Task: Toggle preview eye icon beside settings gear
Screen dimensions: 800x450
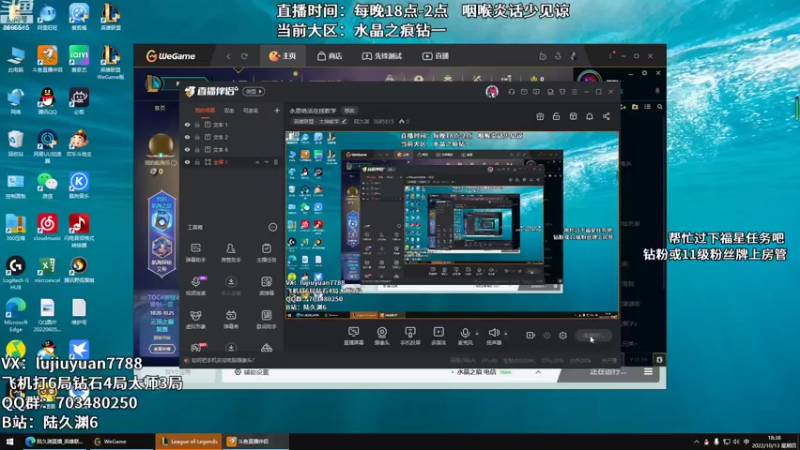Action: click(x=547, y=335)
